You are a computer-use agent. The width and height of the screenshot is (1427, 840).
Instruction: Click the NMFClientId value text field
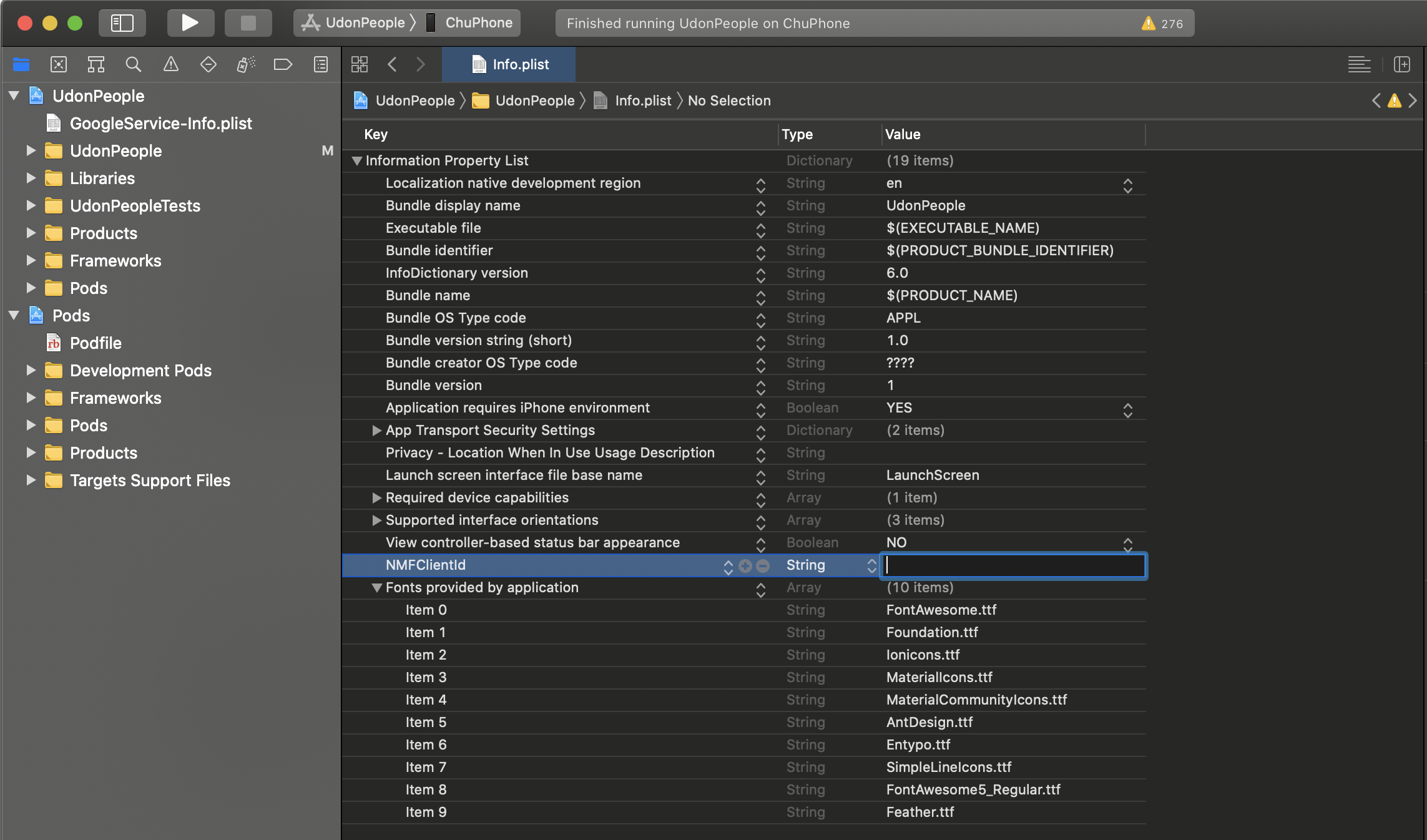(1013, 566)
